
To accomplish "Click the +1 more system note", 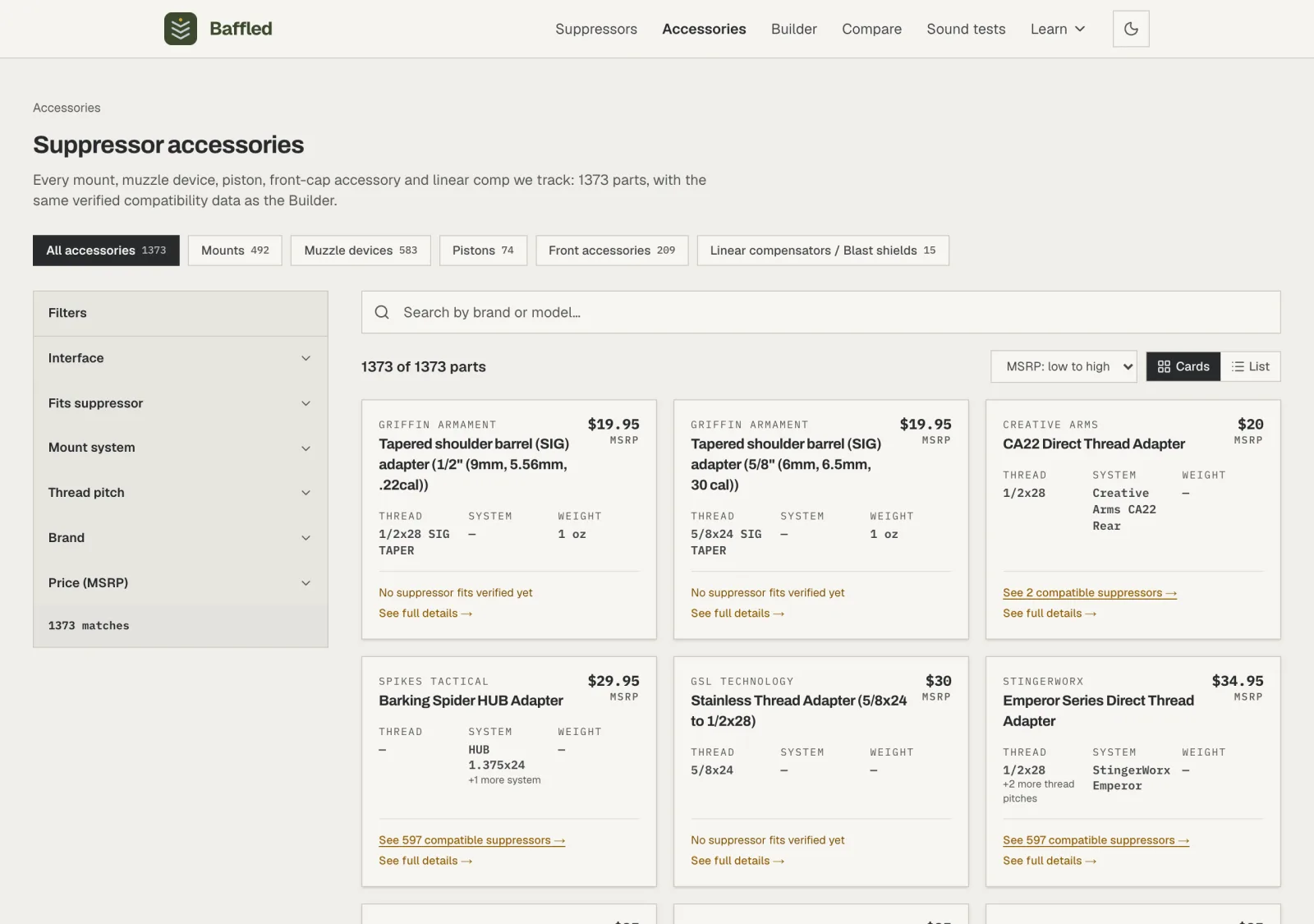I will pos(504,780).
